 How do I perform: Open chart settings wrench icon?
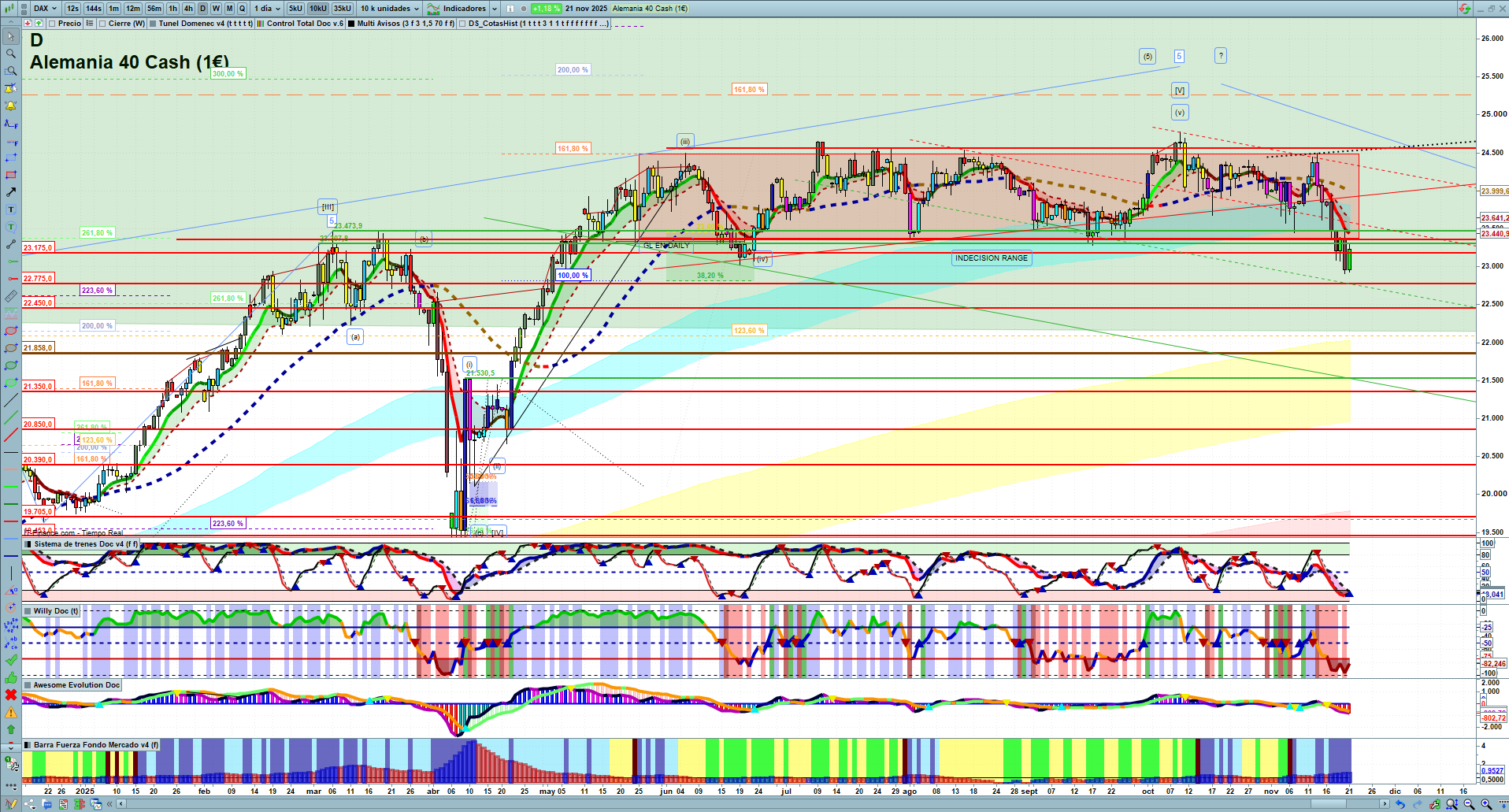1435,804
